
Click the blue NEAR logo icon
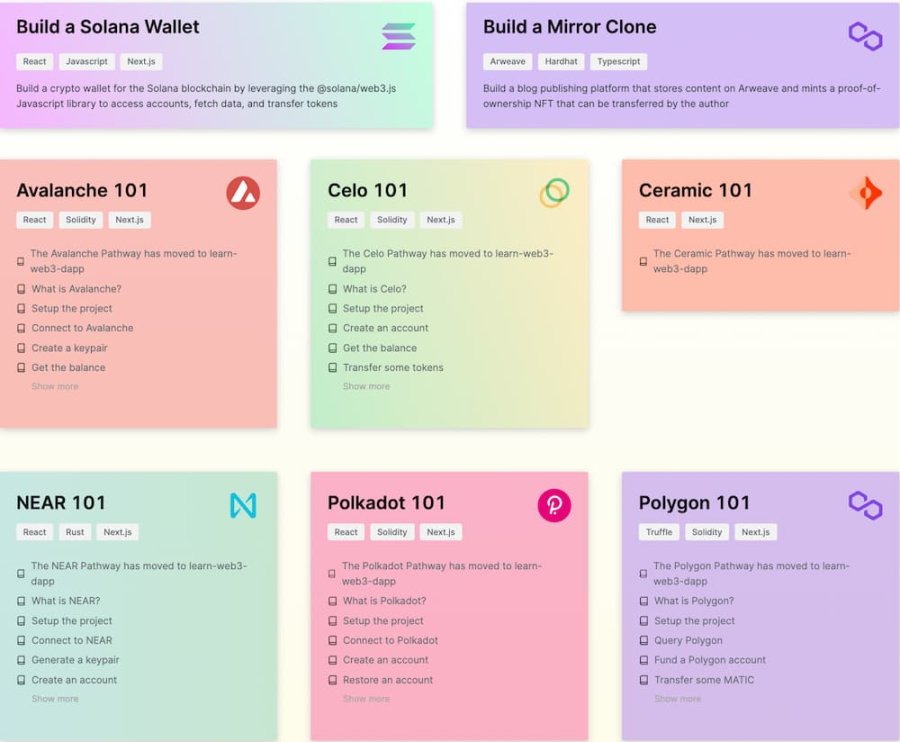243,505
